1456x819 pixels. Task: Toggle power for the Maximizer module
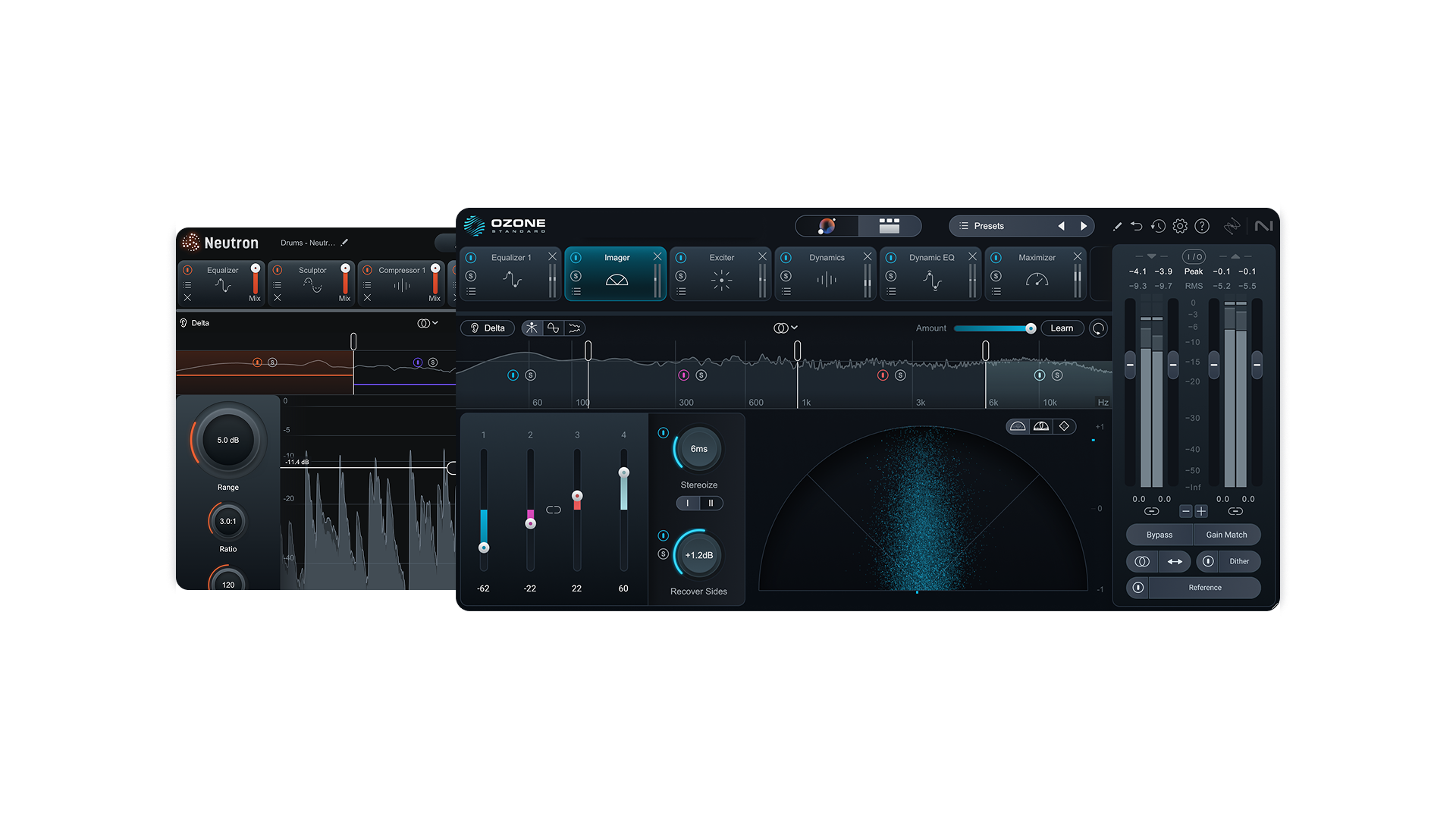[x=996, y=258]
